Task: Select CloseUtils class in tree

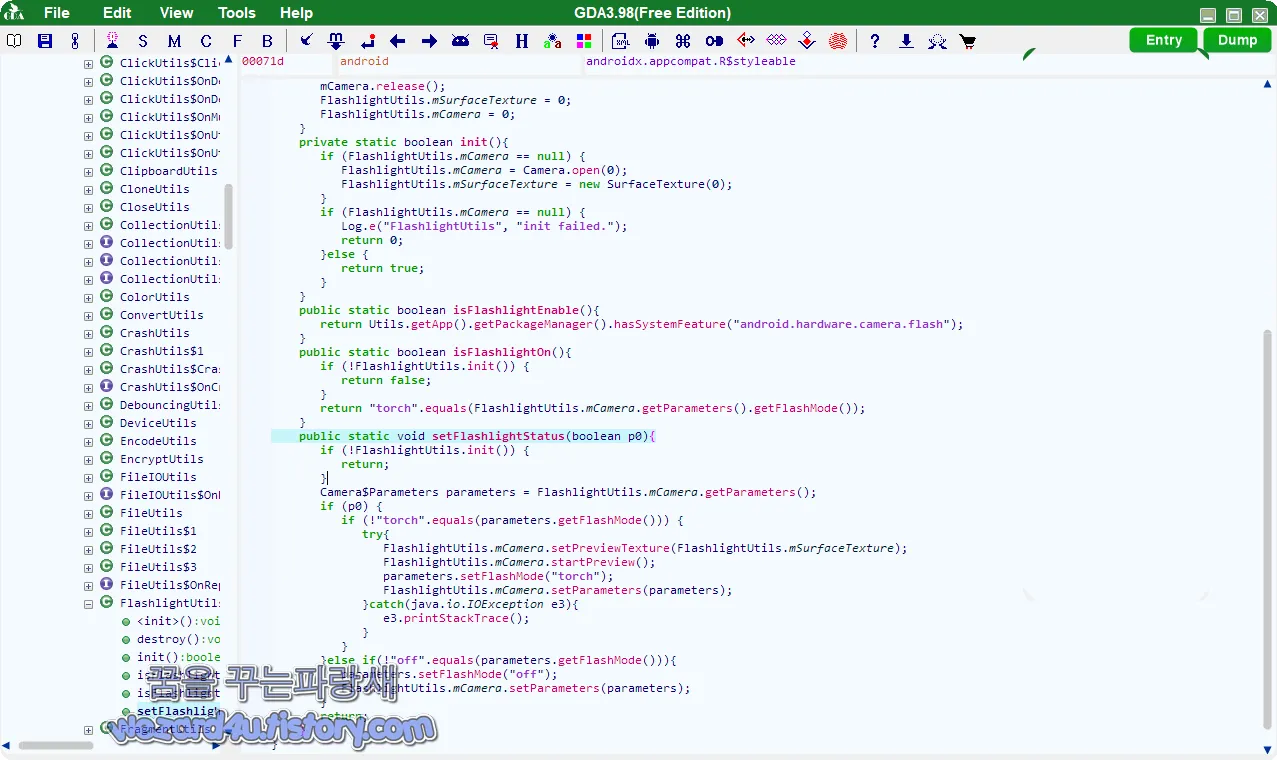Action: pos(154,207)
